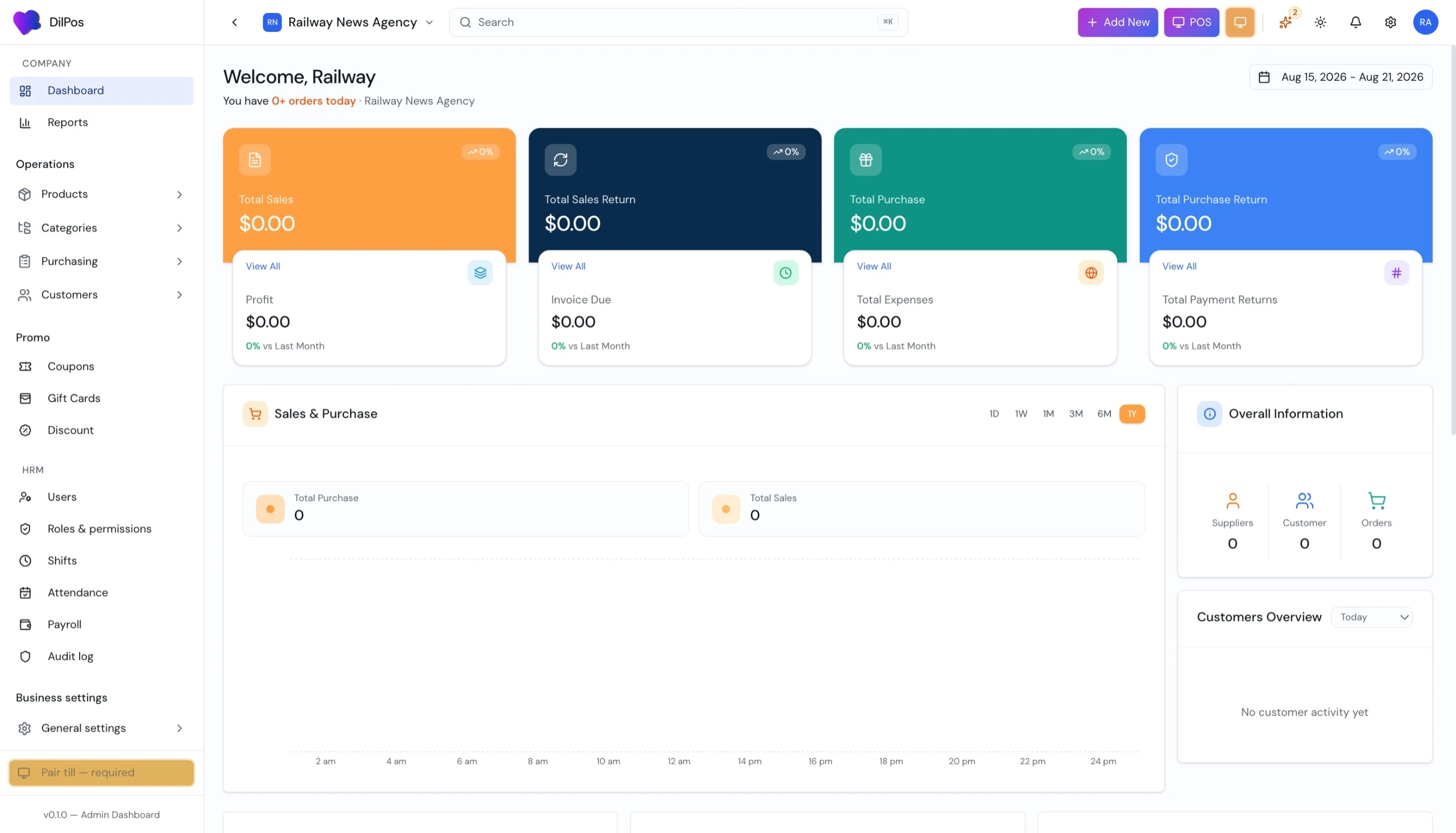Open Customers Overview Today dropdown
The height and width of the screenshot is (833, 1456).
(x=1371, y=617)
